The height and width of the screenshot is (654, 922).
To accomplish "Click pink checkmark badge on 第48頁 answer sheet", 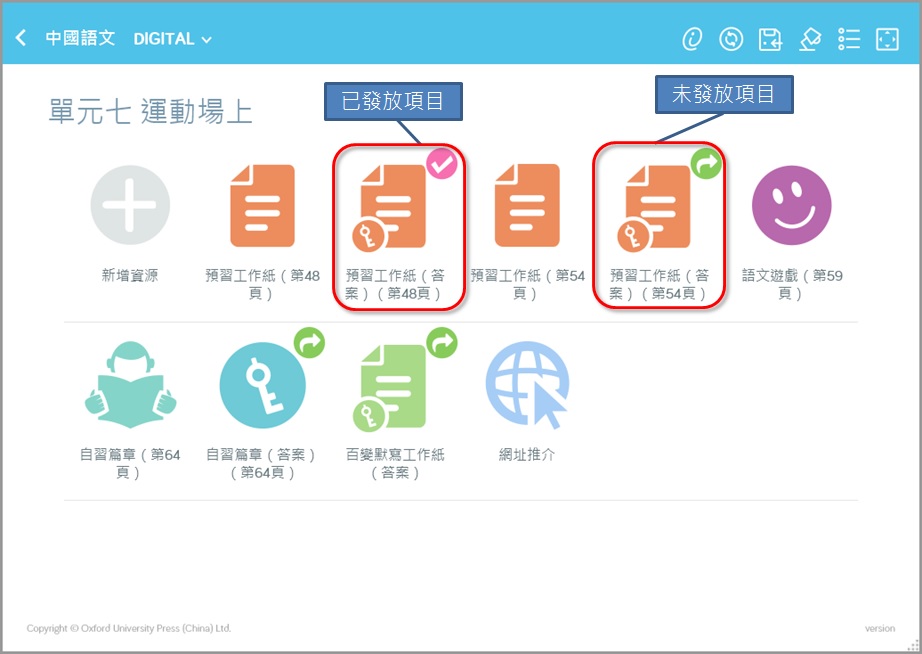I will click(442, 163).
